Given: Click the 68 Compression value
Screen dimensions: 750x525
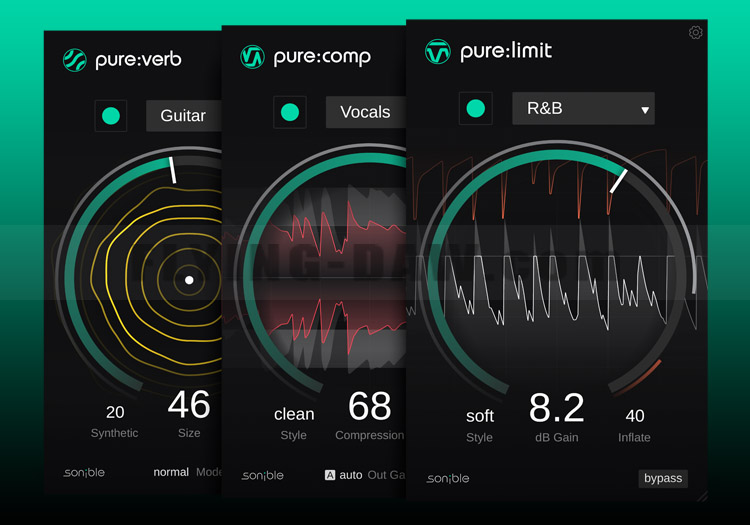Looking at the screenshot, I should point(370,406).
